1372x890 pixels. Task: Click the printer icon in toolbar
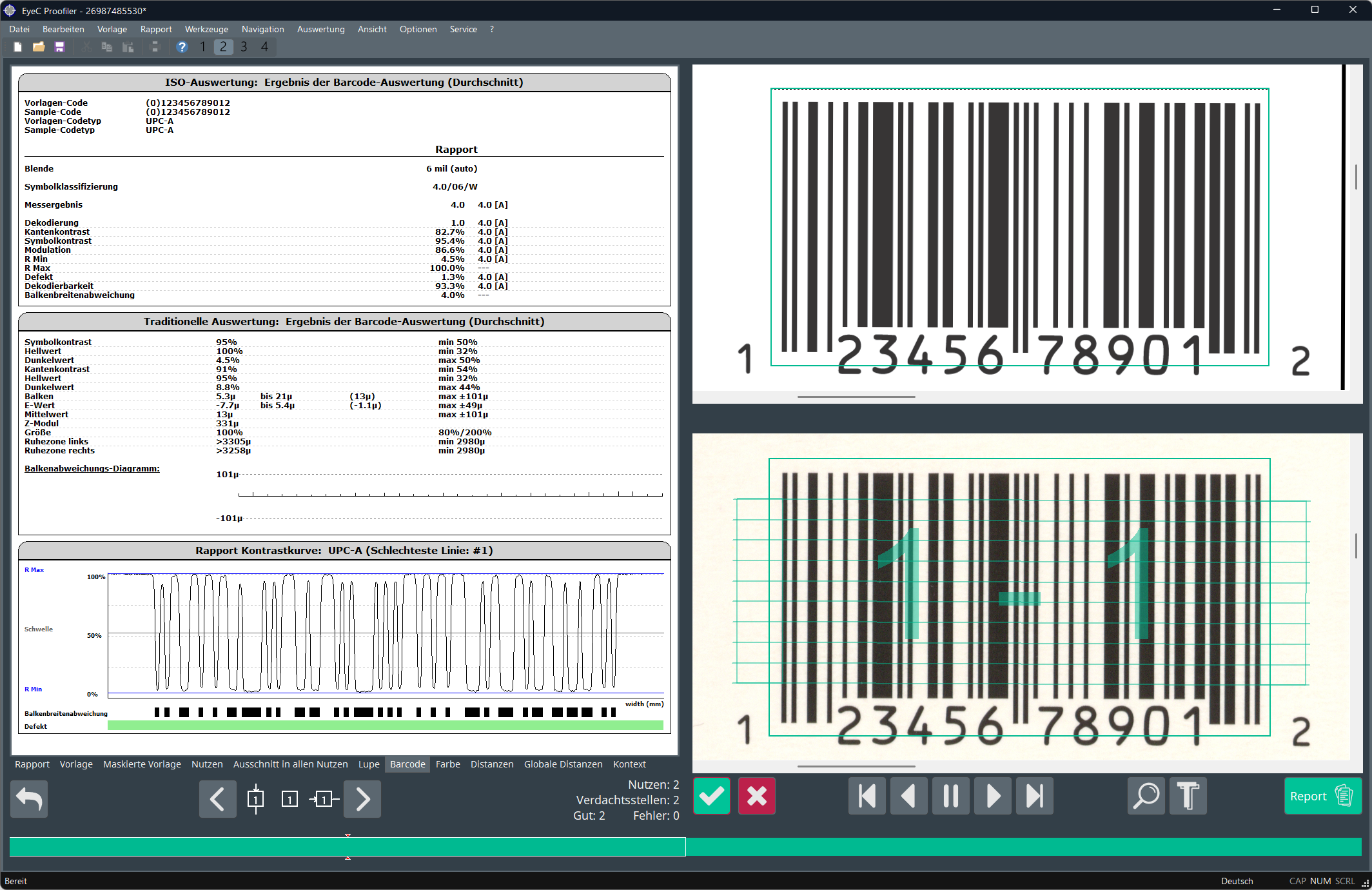[x=155, y=47]
